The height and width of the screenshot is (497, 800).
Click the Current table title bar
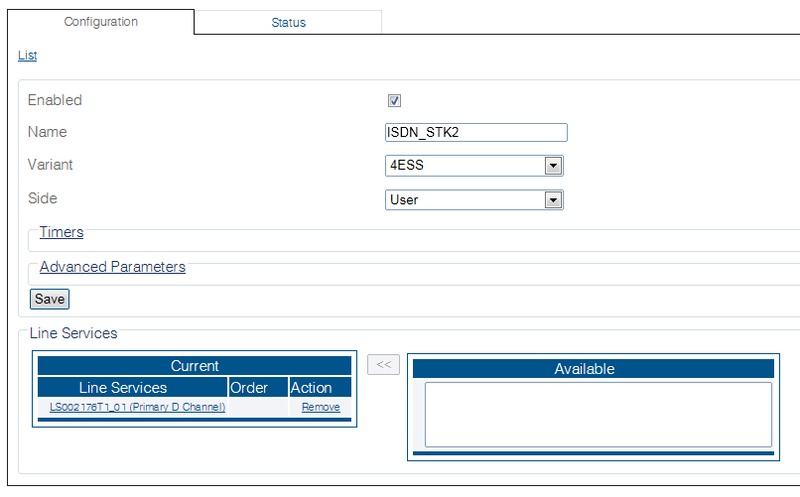(194, 366)
